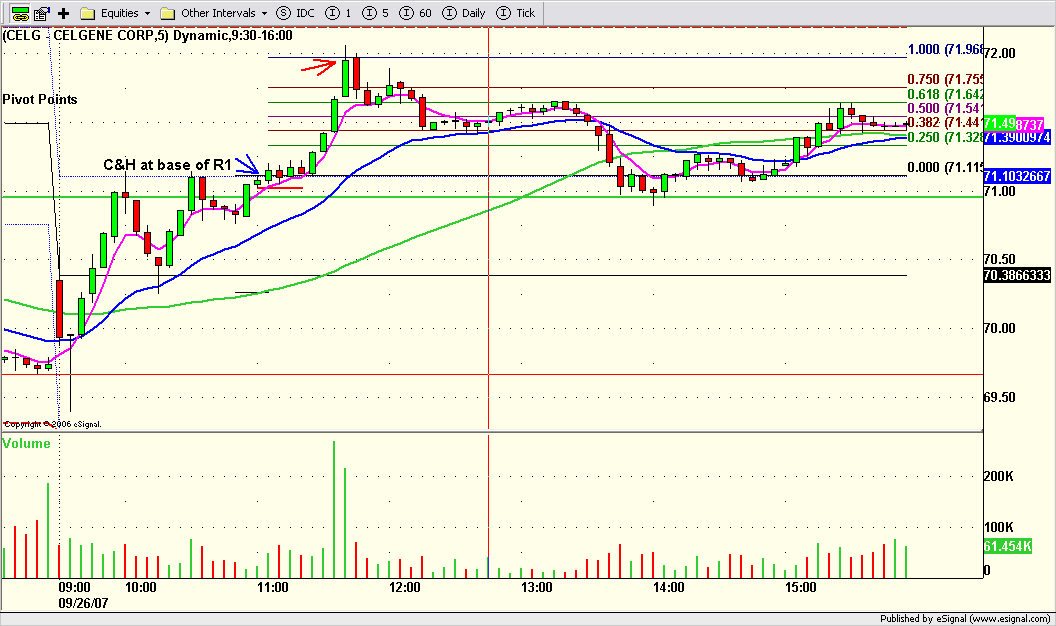Image resolution: width=1056 pixels, height=626 pixels.
Task: Click the CELGENE CORP chart title
Action: (x=147, y=36)
